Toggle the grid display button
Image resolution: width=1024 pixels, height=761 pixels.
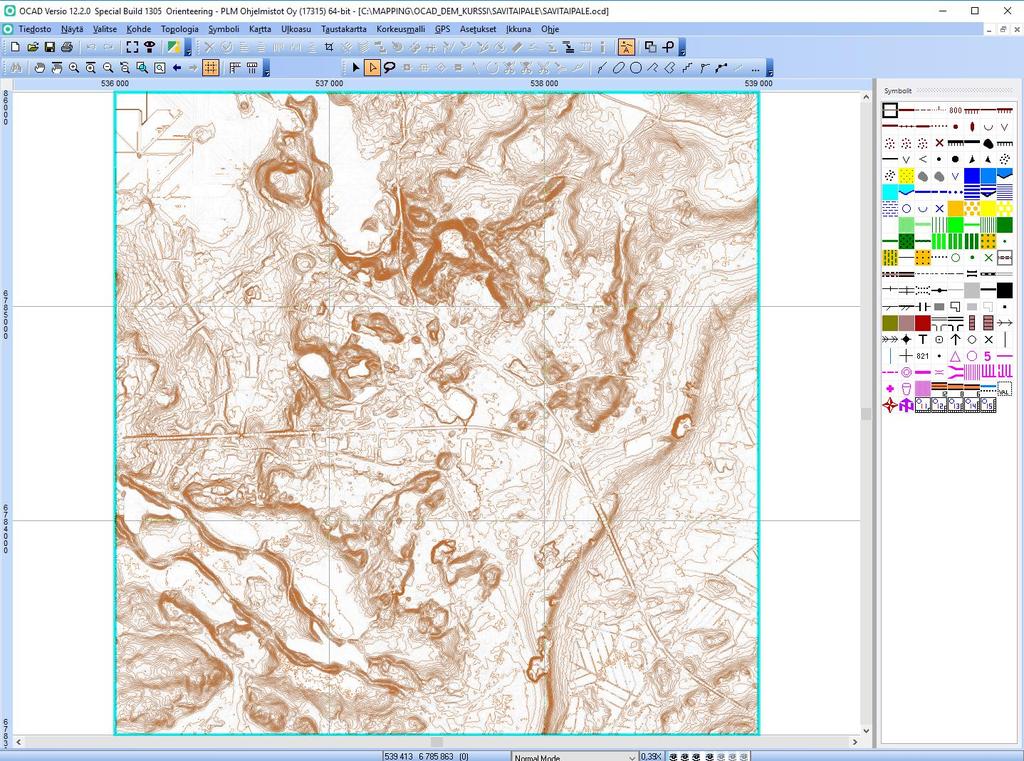(210, 67)
